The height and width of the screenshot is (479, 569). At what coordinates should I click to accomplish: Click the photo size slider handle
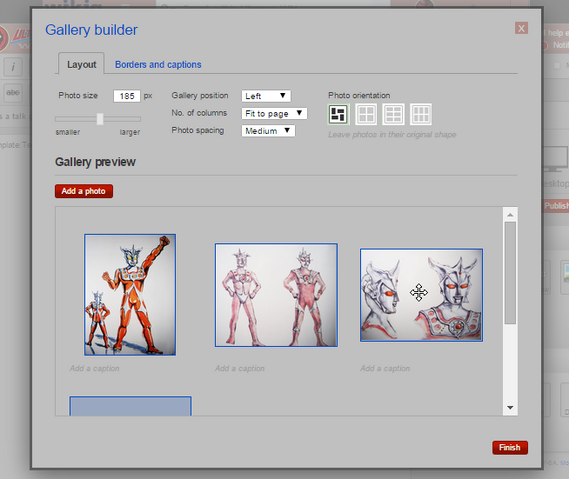pos(100,119)
